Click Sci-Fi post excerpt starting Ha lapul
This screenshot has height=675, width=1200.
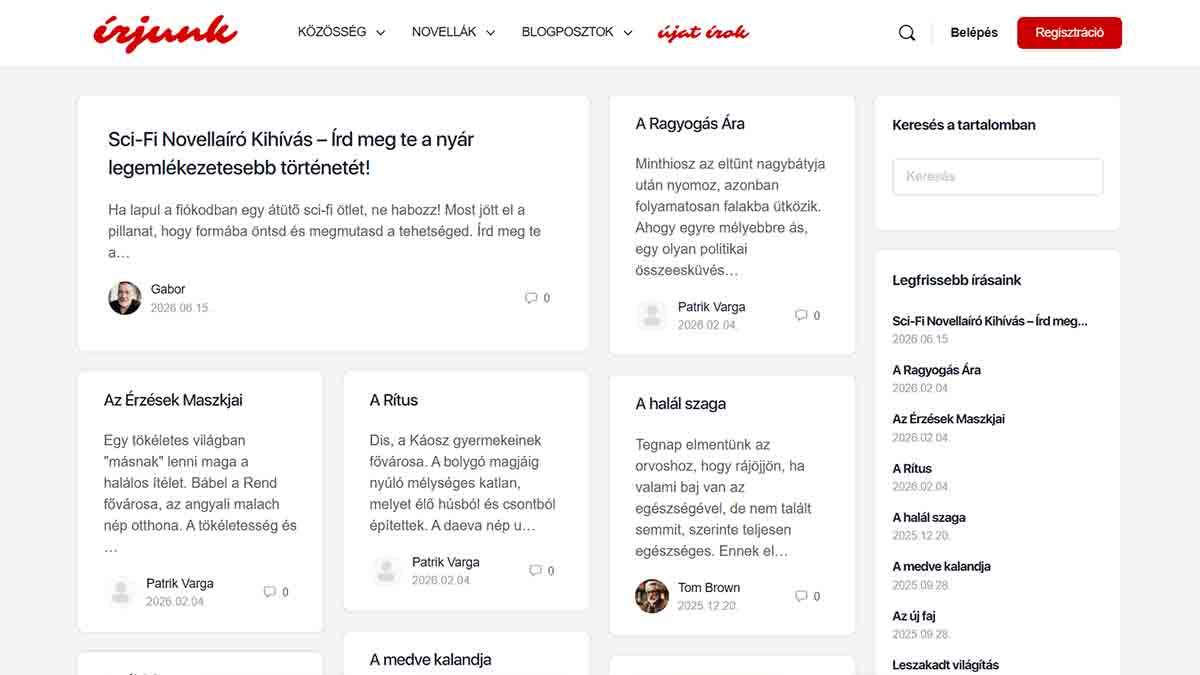tap(326, 231)
